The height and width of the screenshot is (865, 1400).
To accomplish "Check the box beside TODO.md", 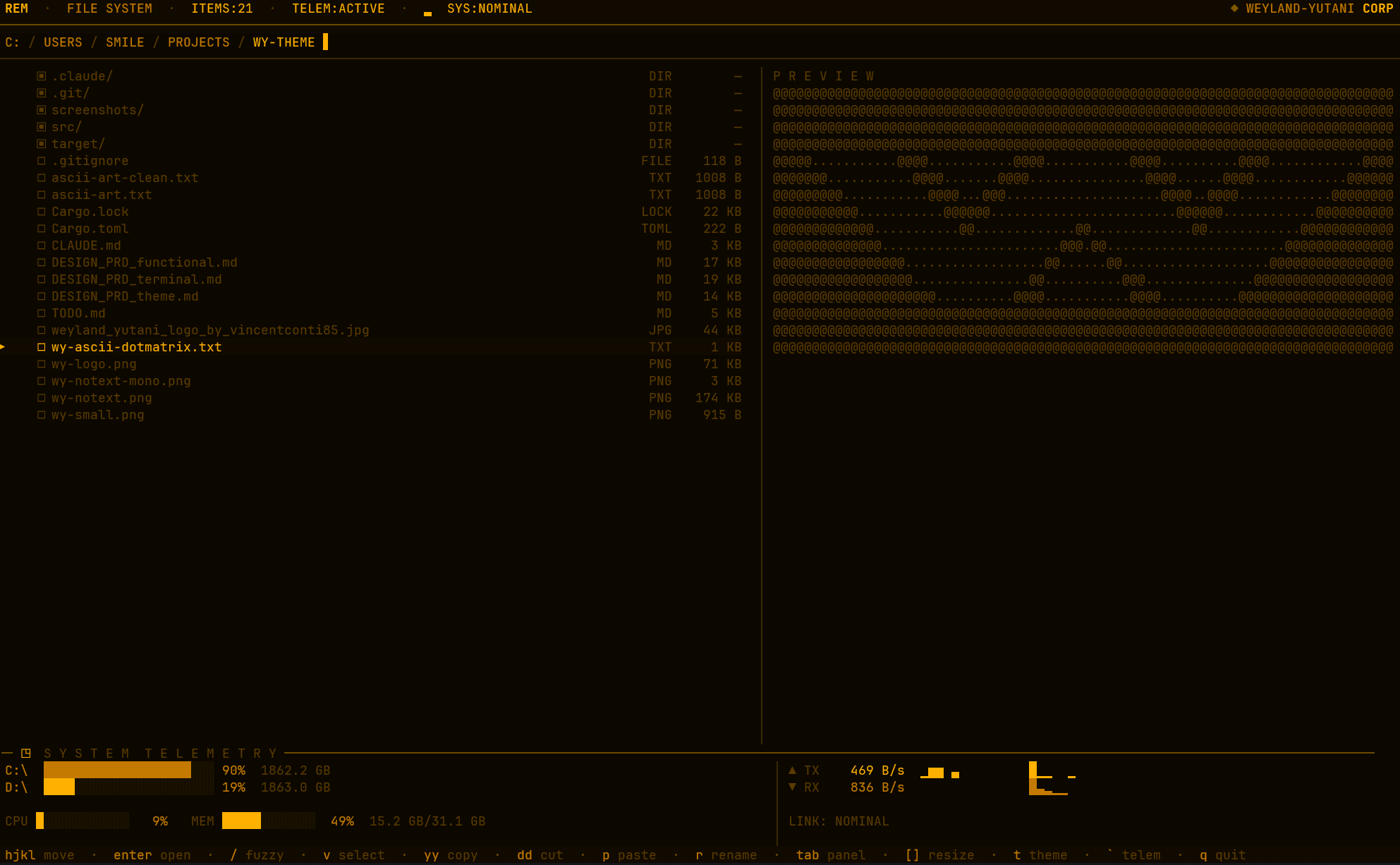I will (42, 313).
